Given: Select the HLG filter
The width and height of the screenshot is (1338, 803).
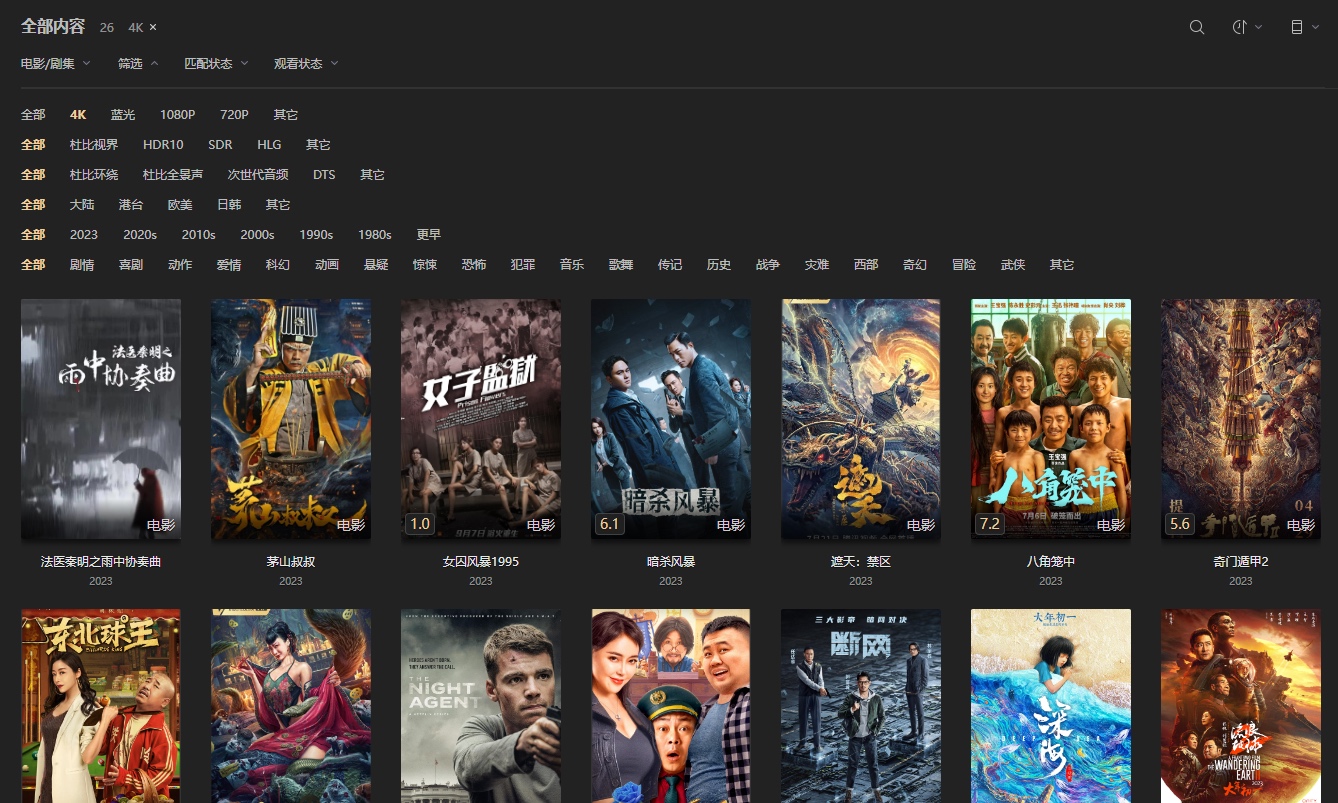Looking at the screenshot, I should point(269,145).
